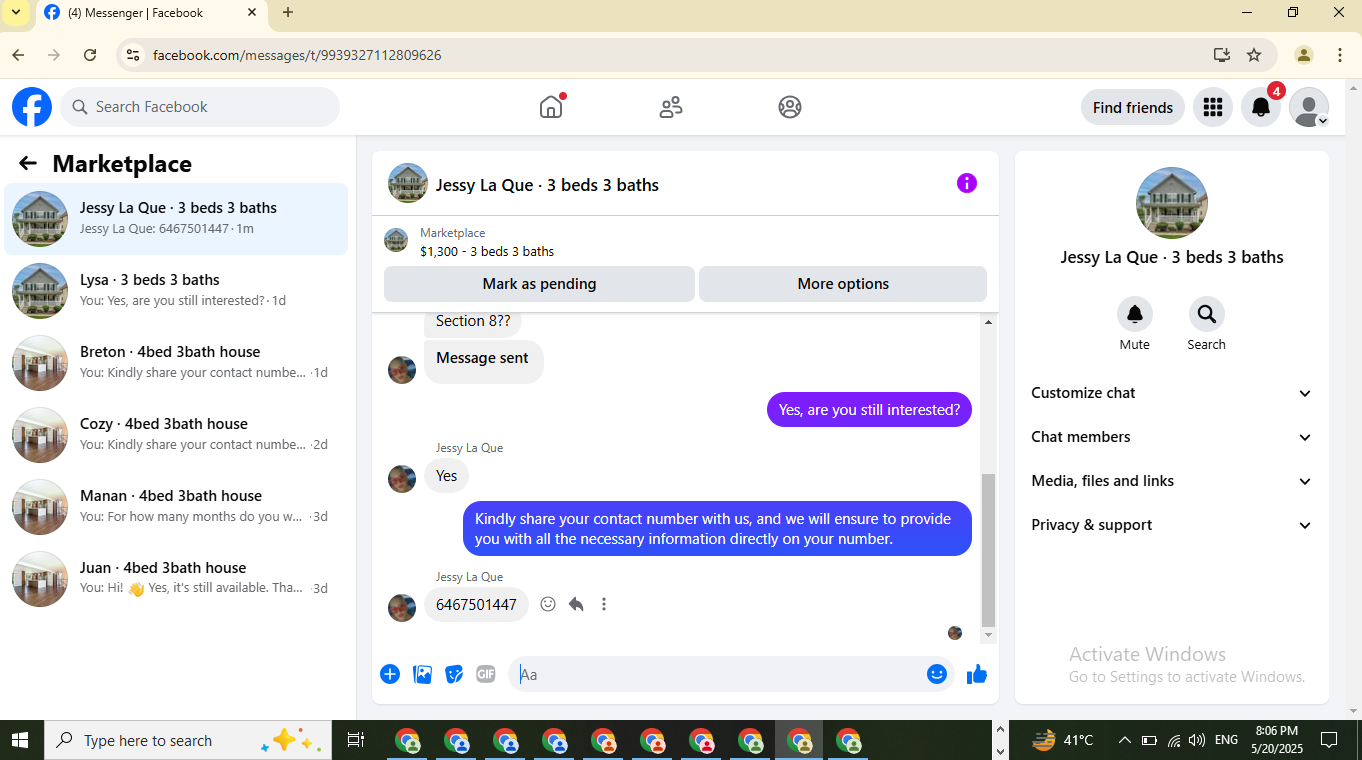Image resolution: width=1362 pixels, height=760 pixels.
Task: Reply to the 6467501447 message
Action: coord(576,604)
